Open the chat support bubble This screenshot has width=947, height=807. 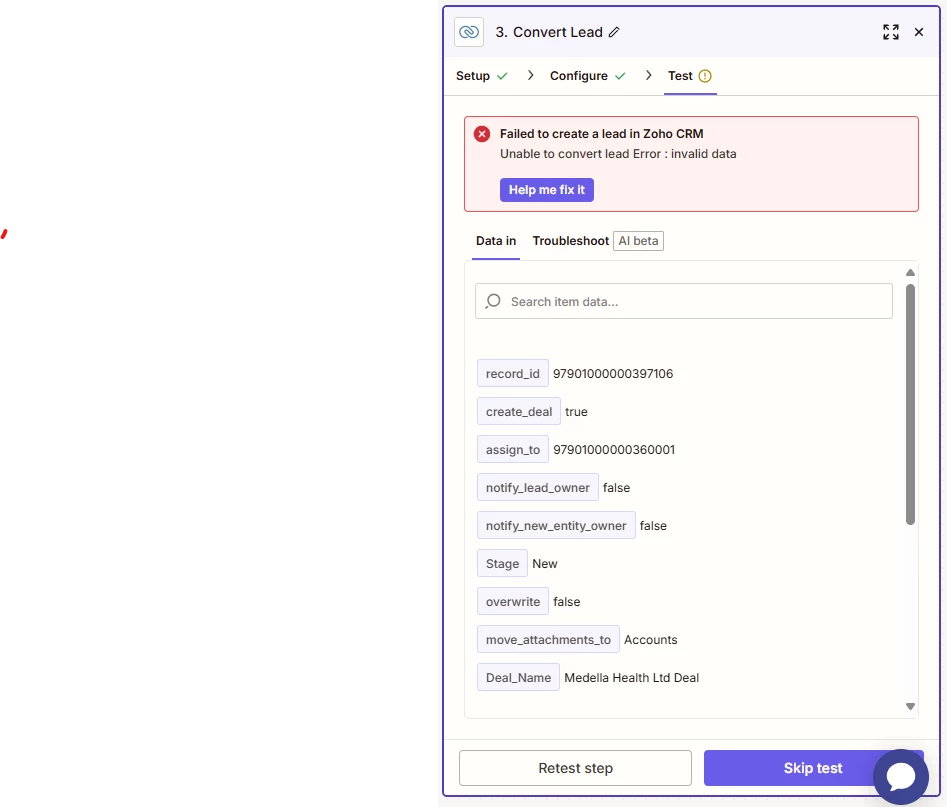pos(900,776)
